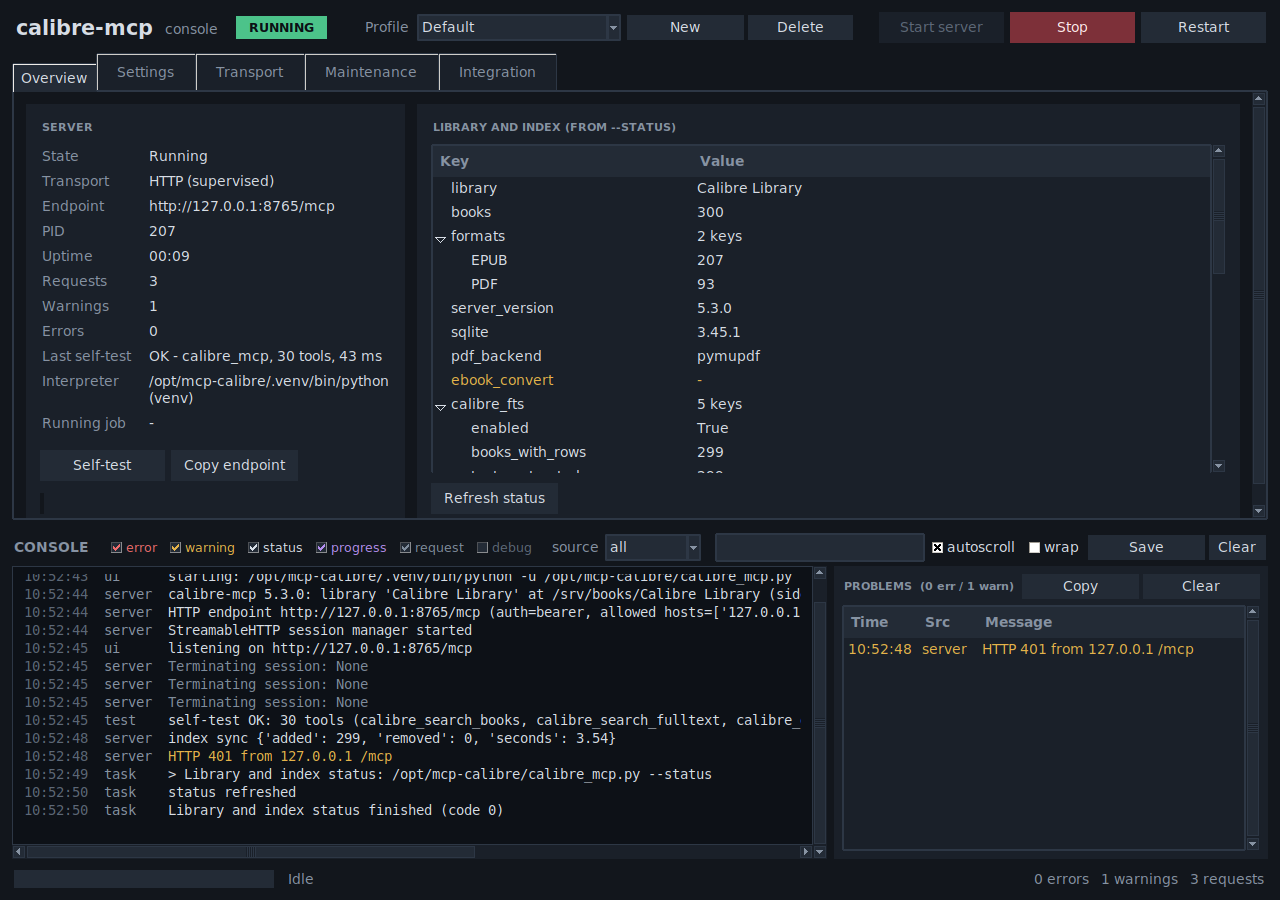This screenshot has height=900, width=1280.
Task: Click the endpoint URL value in Server panel
Action: (x=242, y=206)
